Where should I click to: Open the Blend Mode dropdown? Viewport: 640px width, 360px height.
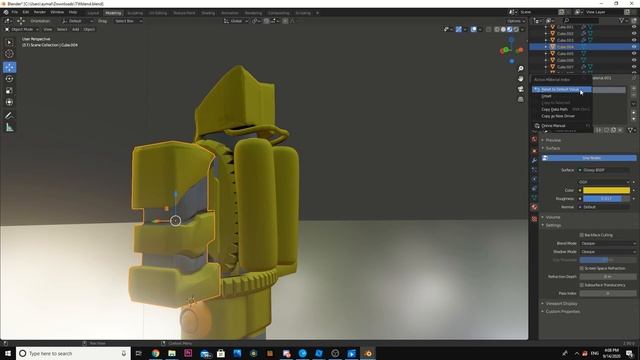(x=608, y=243)
